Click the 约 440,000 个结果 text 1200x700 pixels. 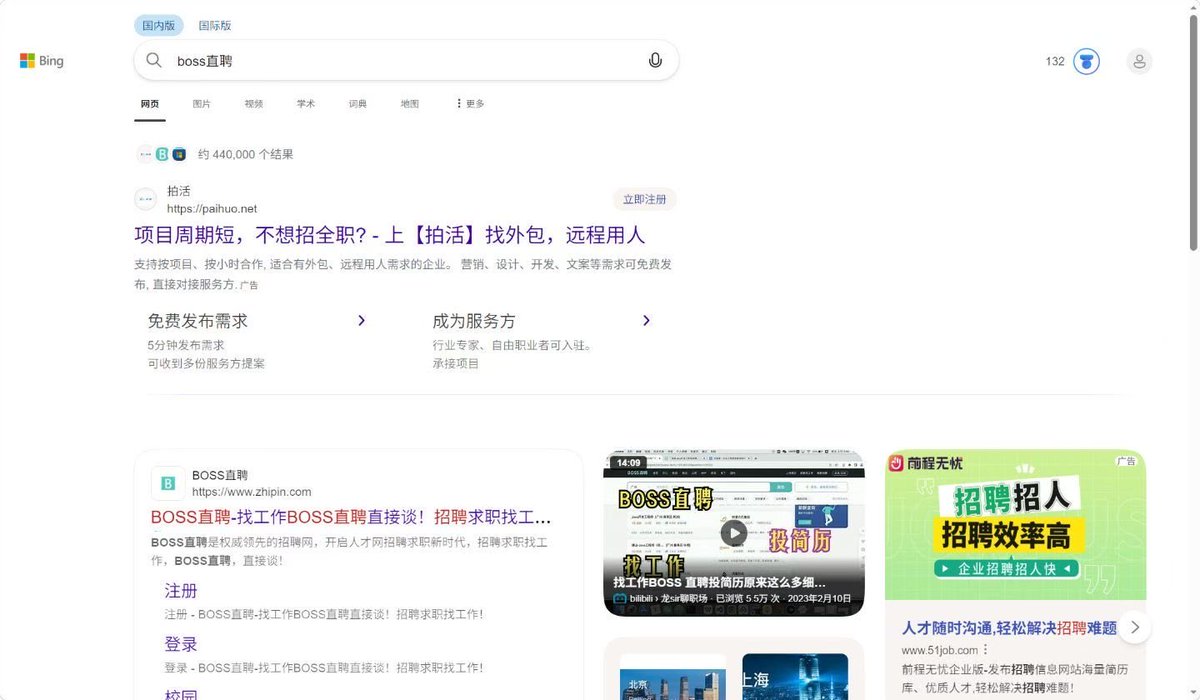pyautogui.click(x=246, y=154)
